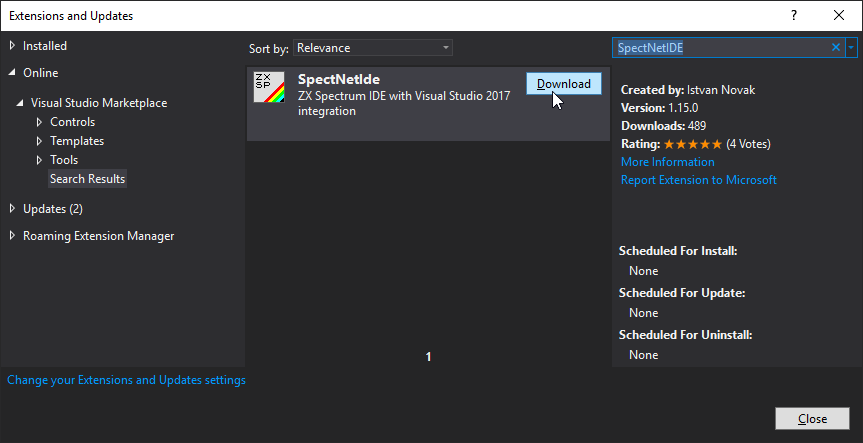The height and width of the screenshot is (443, 863).
Task: Select the Visual Studio Marketplace label
Action: tap(99, 103)
